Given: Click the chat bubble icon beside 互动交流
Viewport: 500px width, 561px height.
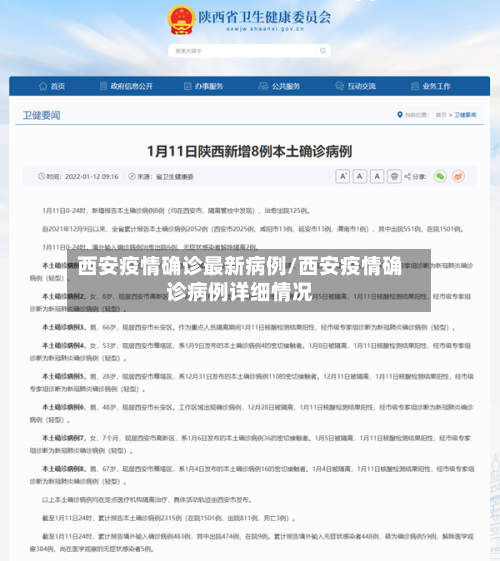Looking at the screenshot, I should tap(339, 86).
